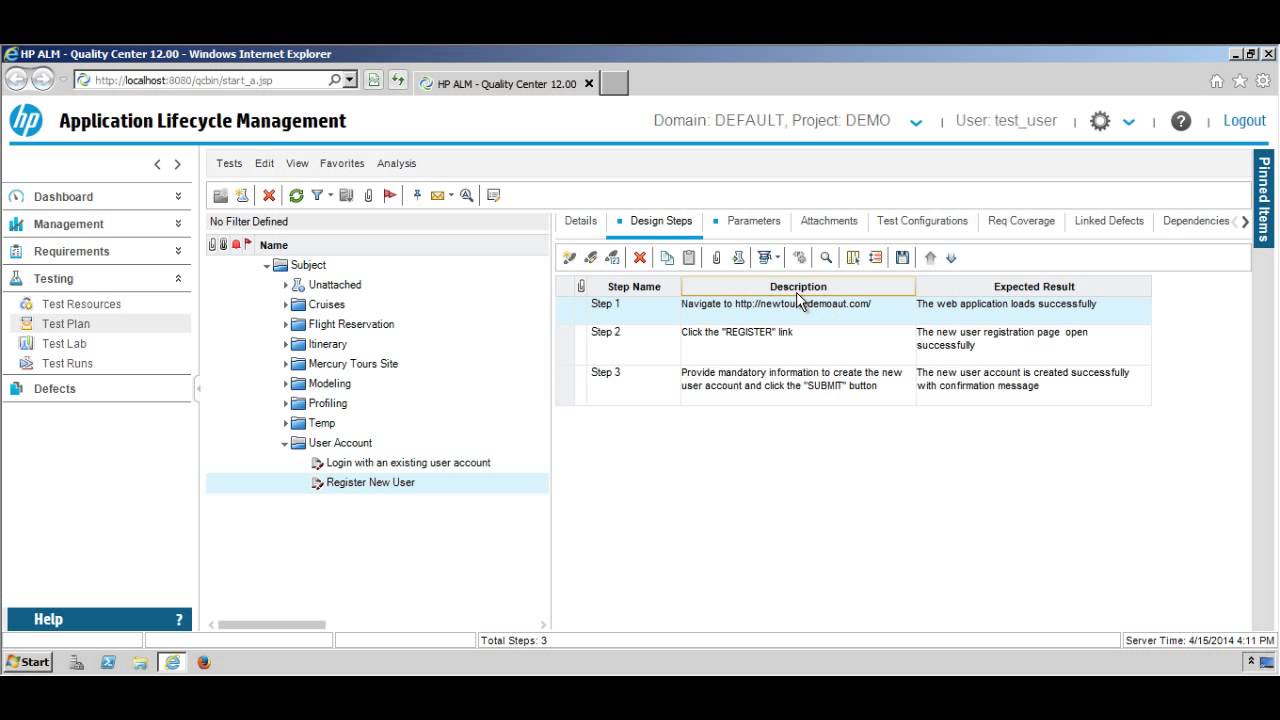Screen dimensions: 1280x720
Task: Open Test Runs module
Action: click(x=67, y=364)
